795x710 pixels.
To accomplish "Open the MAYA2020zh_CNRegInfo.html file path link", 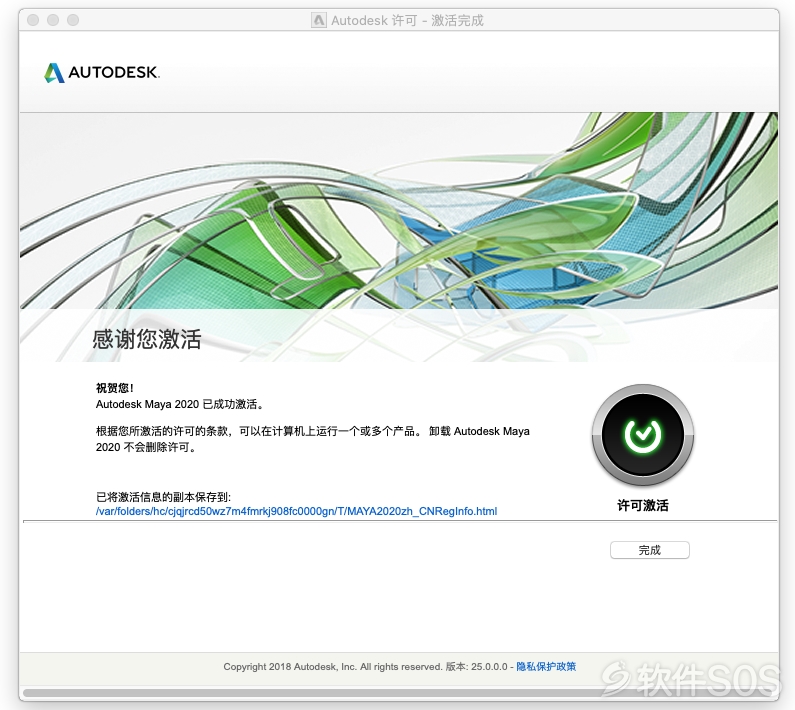I will point(297,511).
